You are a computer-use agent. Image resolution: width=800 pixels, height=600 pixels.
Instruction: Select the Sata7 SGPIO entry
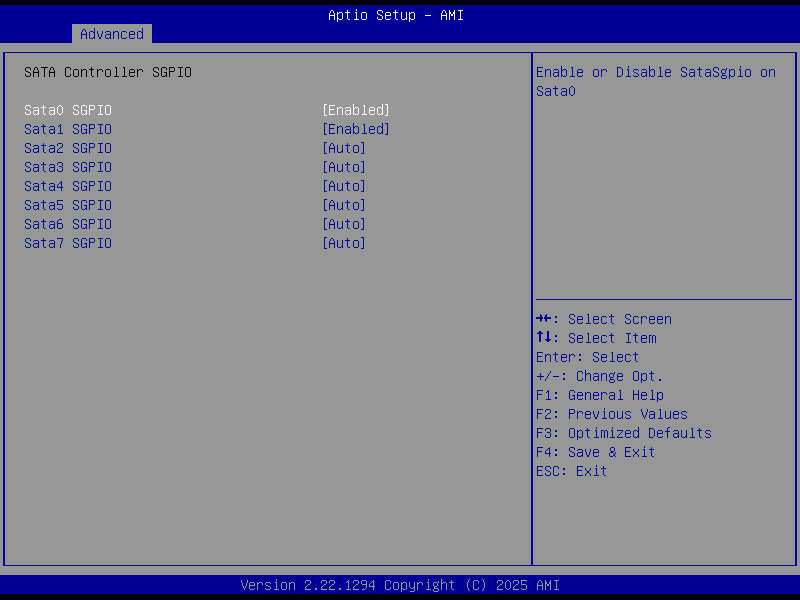click(65, 243)
